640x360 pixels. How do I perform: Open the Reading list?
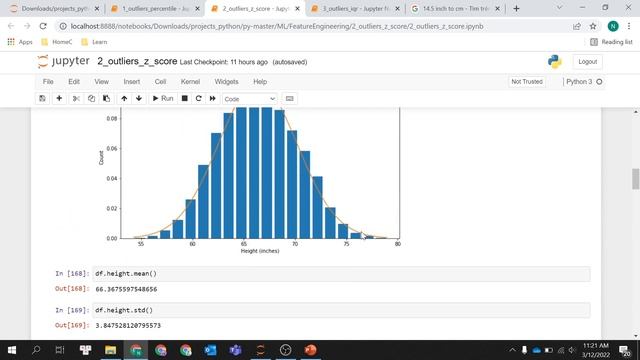[611, 42]
